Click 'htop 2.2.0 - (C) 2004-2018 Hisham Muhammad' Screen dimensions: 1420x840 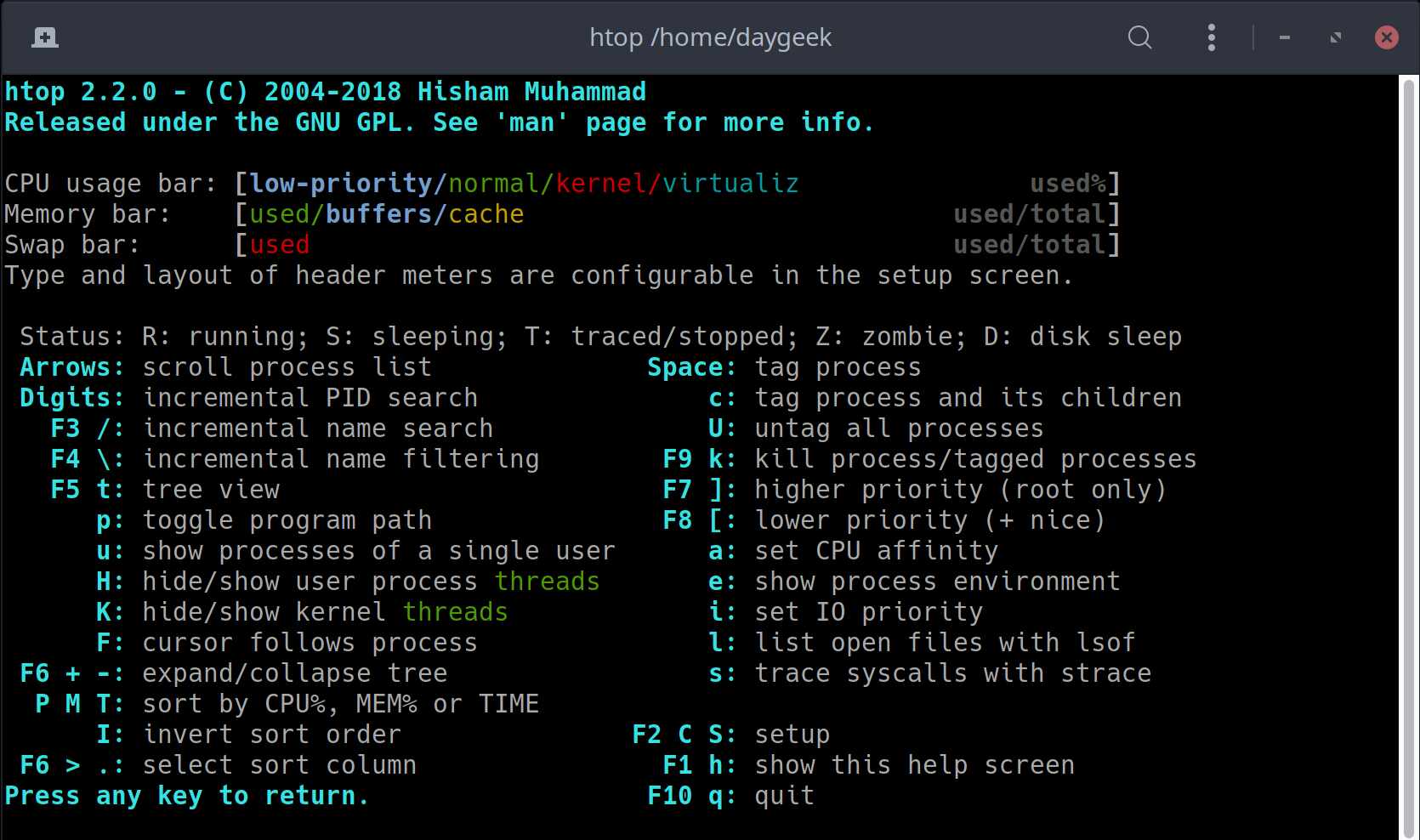point(326,92)
